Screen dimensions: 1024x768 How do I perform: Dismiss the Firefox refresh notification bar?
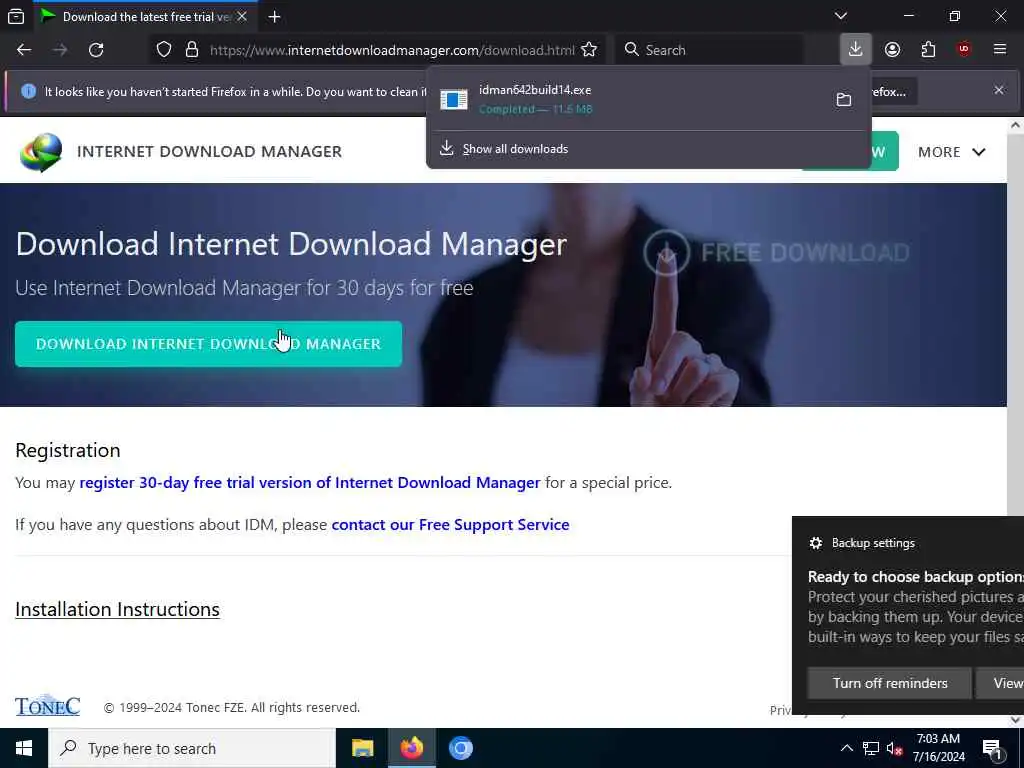pos(999,90)
